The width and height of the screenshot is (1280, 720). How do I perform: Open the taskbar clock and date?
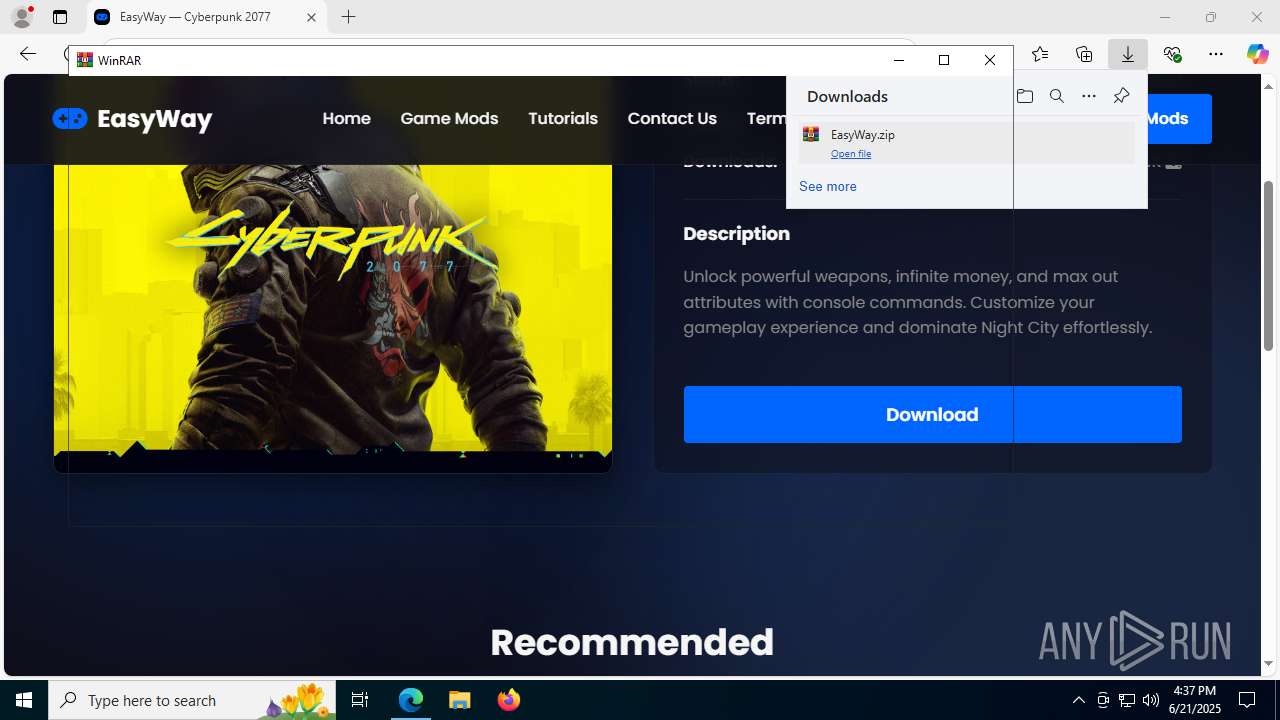(1196, 700)
